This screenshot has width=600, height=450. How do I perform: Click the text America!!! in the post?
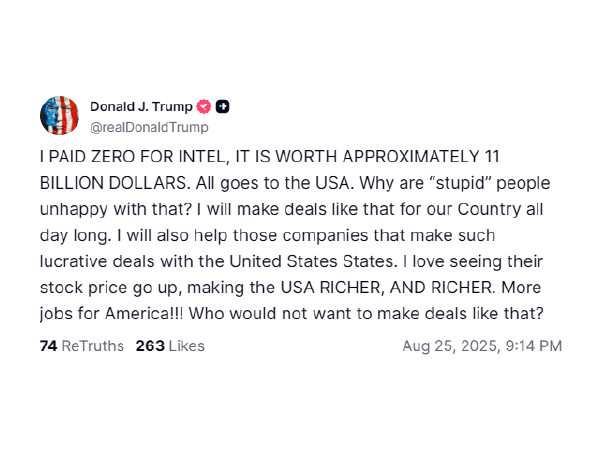pyautogui.click(x=144, y=314)
